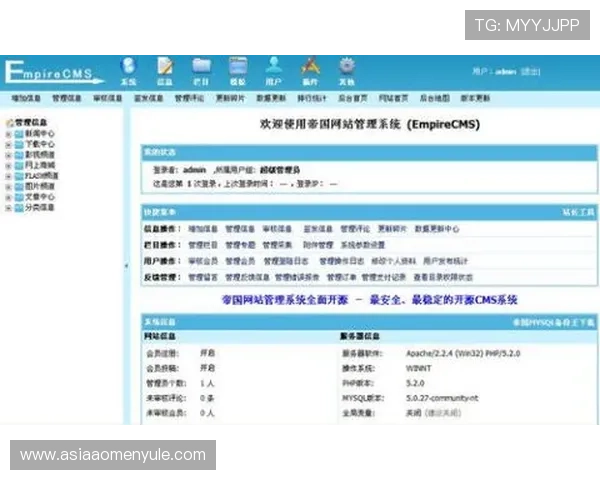
Task: Open 排行统计 in the top navigation bar
Action: click(x=312, y=98)
